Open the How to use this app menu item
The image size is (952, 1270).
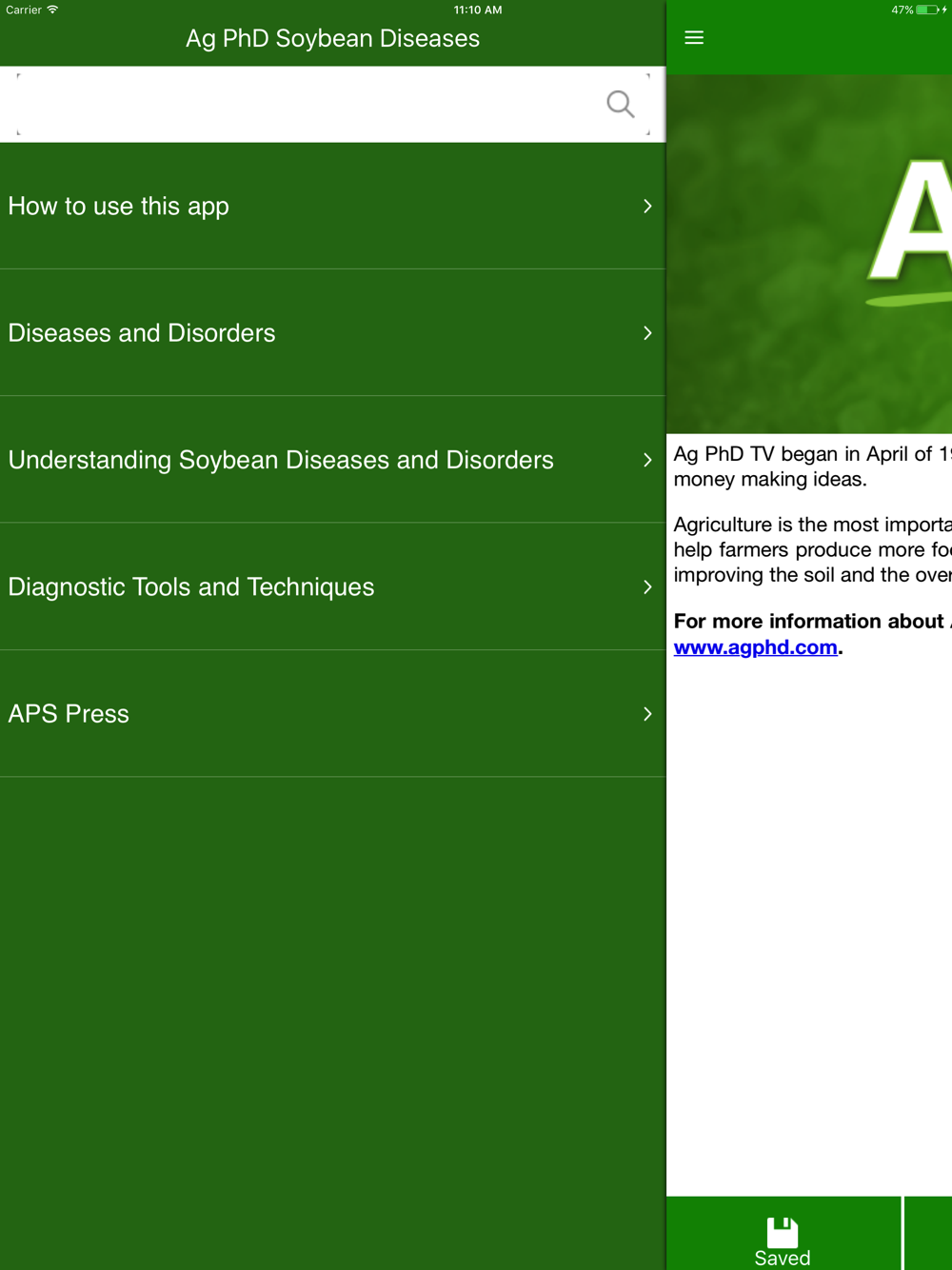[x=333, y=206]
